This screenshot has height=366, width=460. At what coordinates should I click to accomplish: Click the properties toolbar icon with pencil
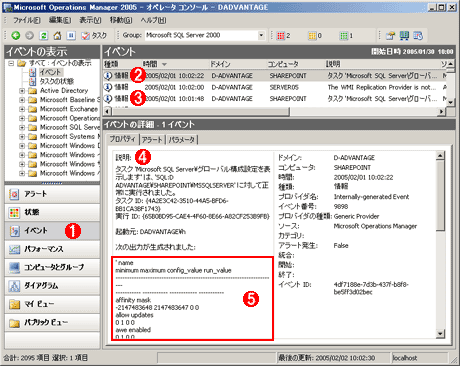point(390,35)
